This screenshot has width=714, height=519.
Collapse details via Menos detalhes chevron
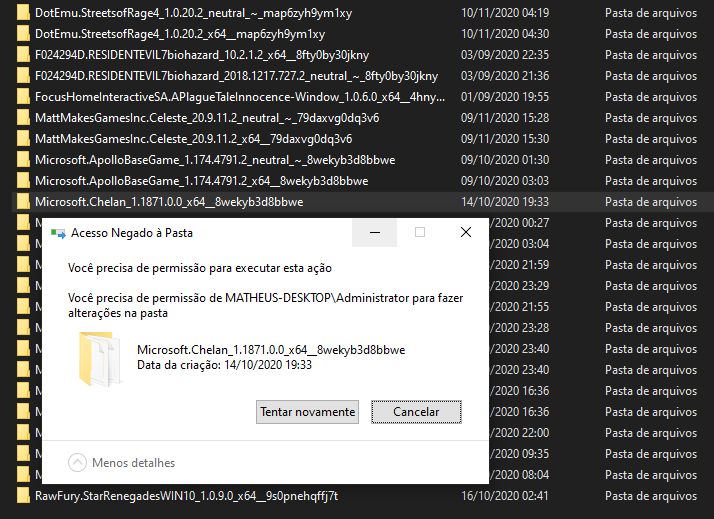click(x=77, y=463)
